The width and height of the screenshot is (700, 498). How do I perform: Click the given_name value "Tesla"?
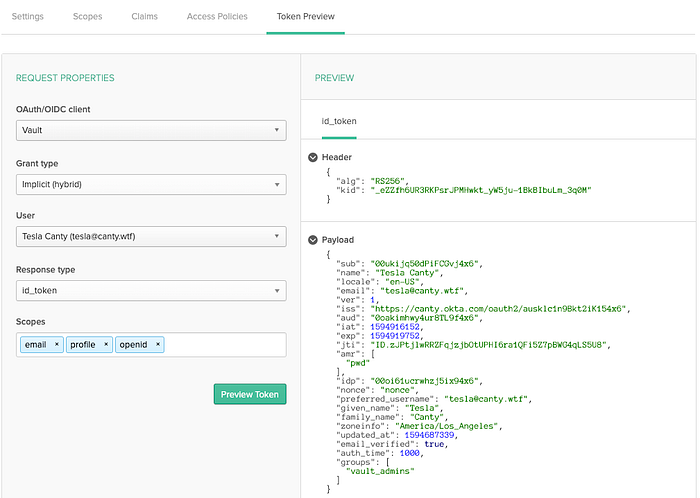(x=422, y=408)
